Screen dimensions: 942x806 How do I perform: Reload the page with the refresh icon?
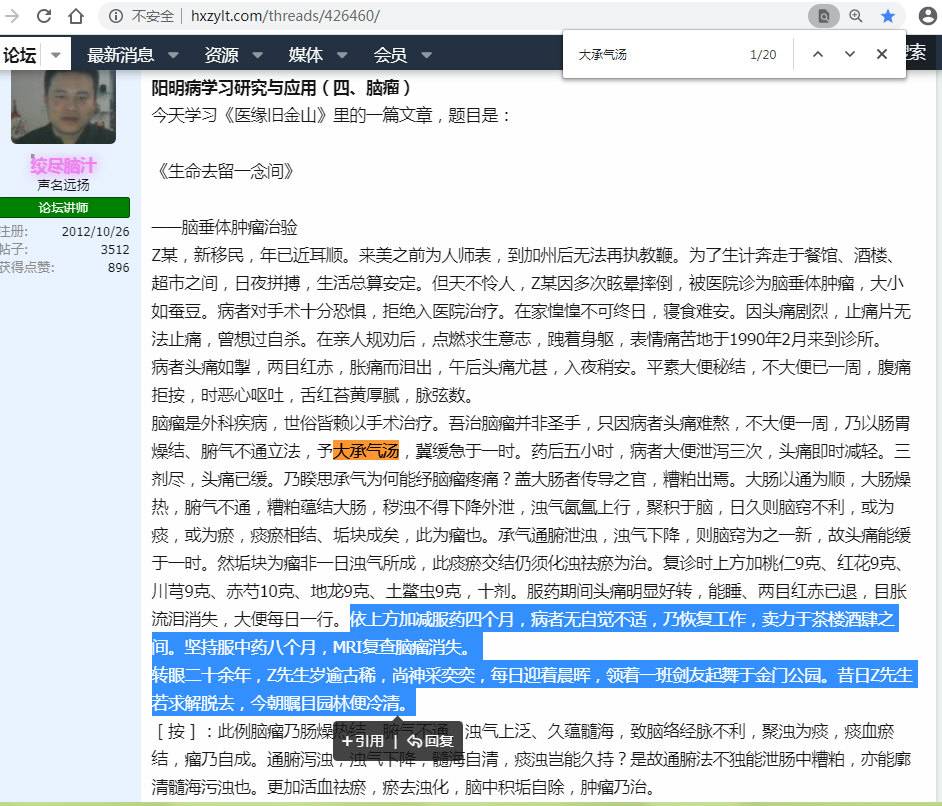pos(44,16)
